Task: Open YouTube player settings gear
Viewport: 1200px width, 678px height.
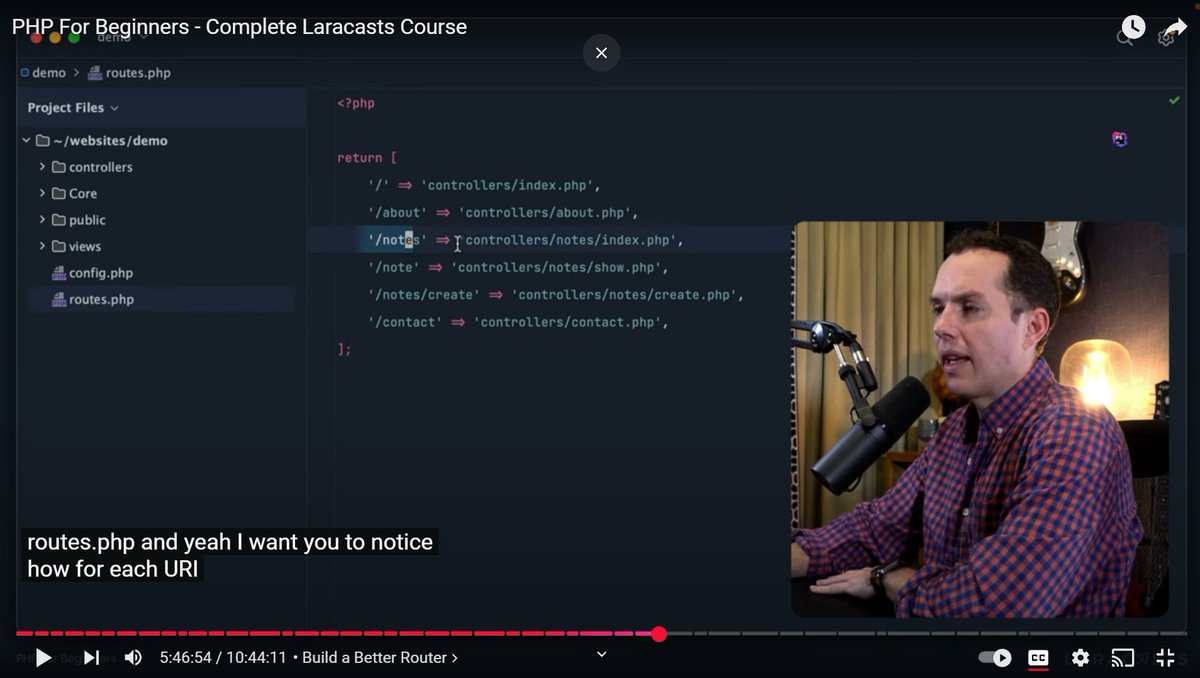Action: [1080, 657]
